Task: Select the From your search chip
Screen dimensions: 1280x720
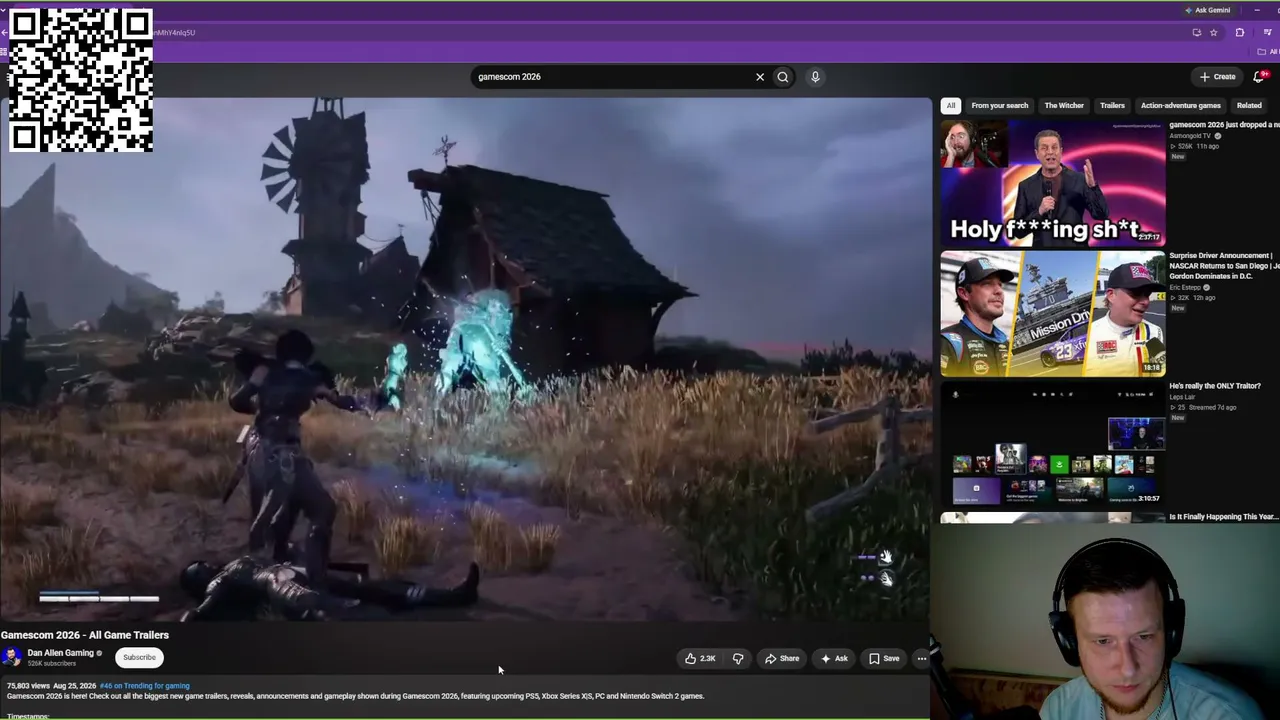Action: (1000, 105)
